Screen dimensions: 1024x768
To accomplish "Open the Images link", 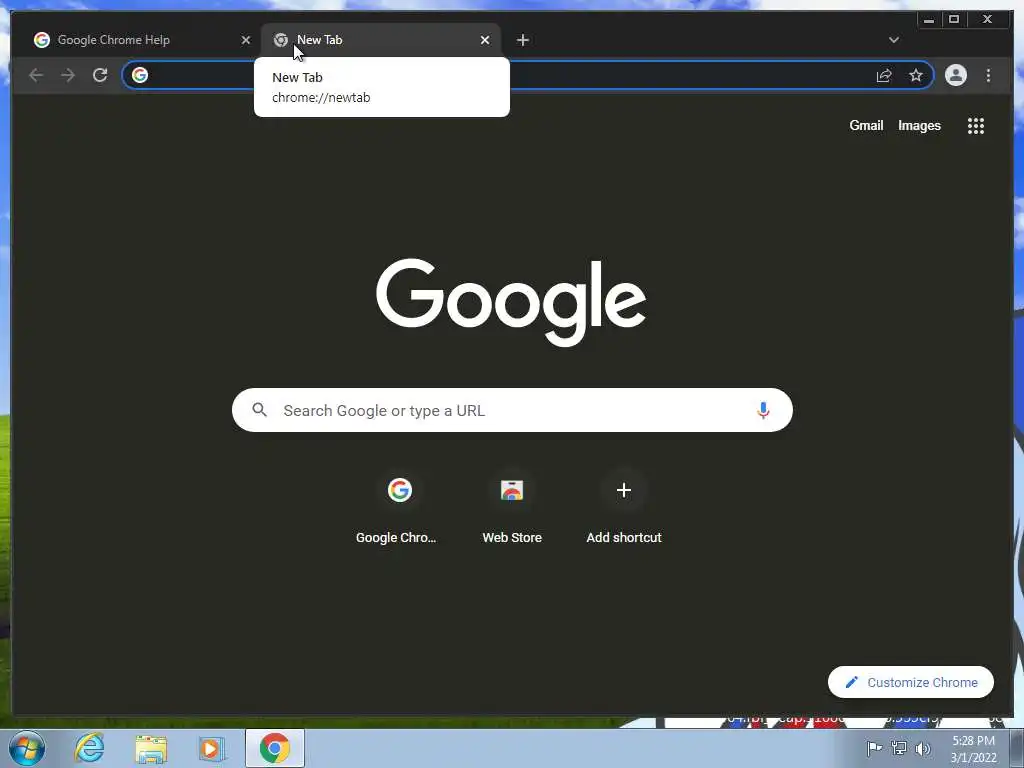I will [919, 125].
